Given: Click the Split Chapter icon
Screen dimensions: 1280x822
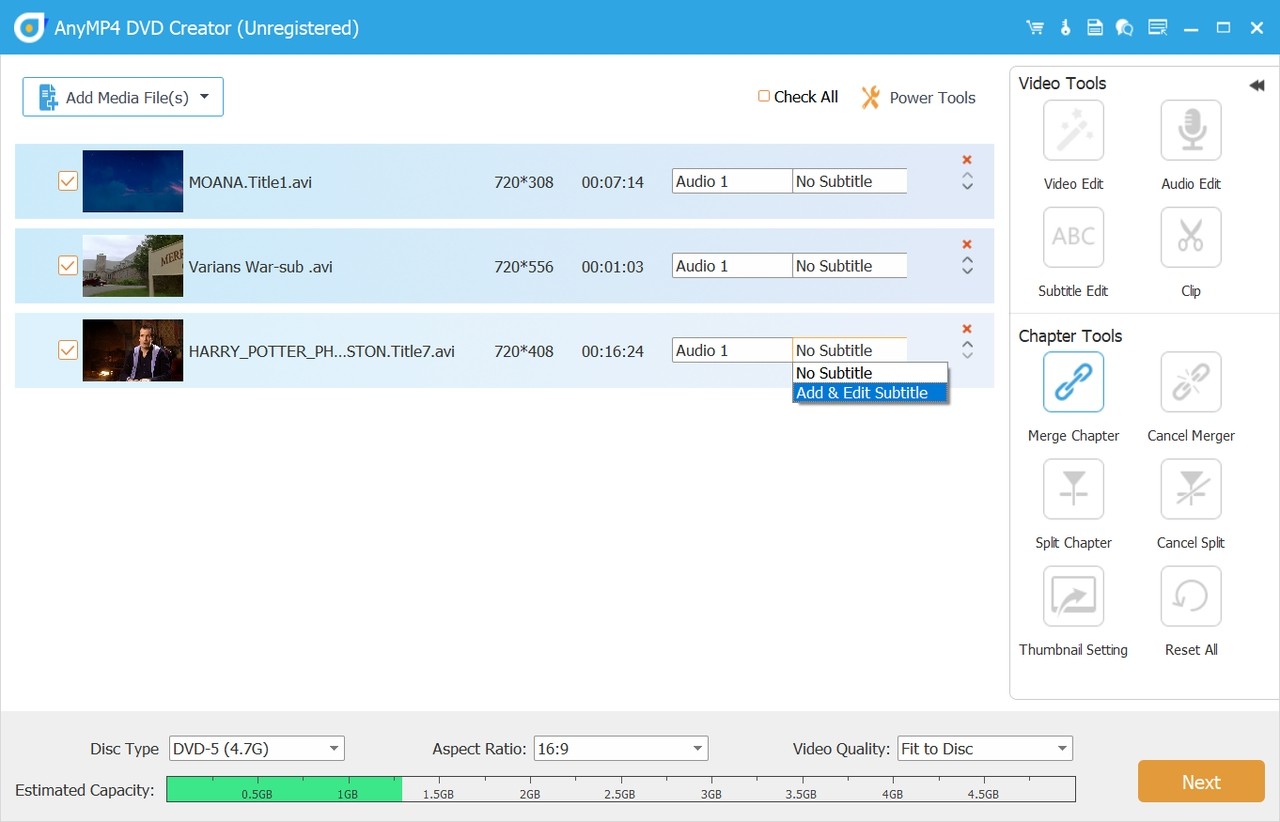Looking at the screenshot, I should (1073, 489).
